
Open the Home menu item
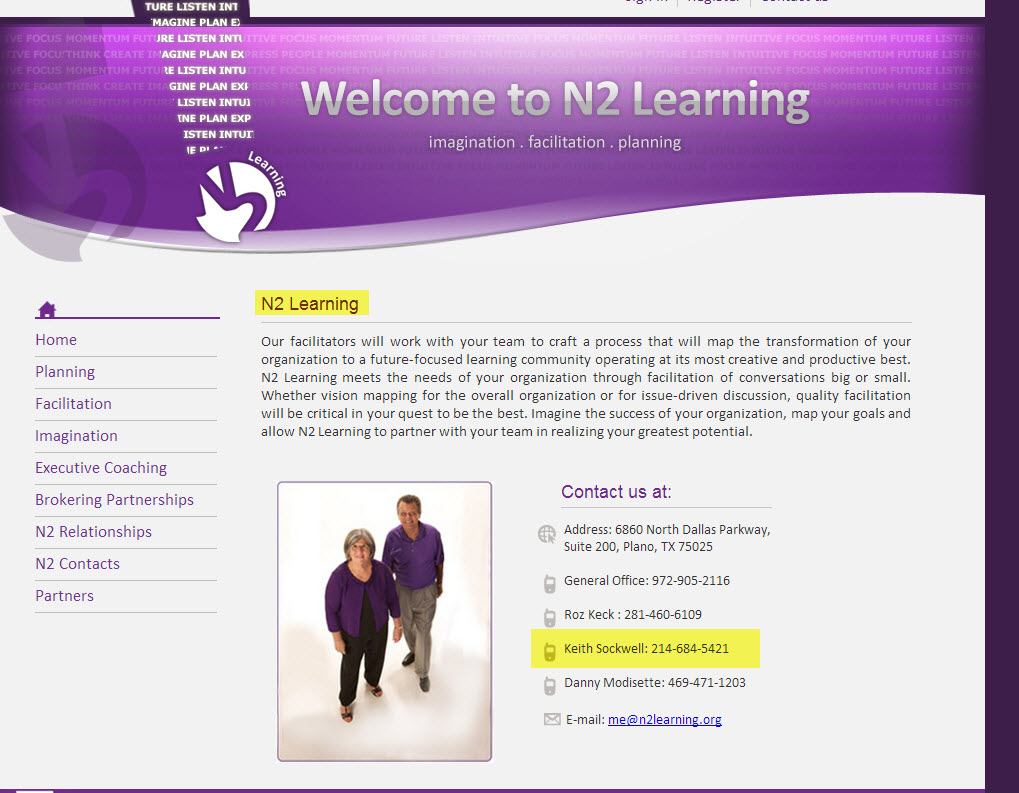click(x=56, y=340)
